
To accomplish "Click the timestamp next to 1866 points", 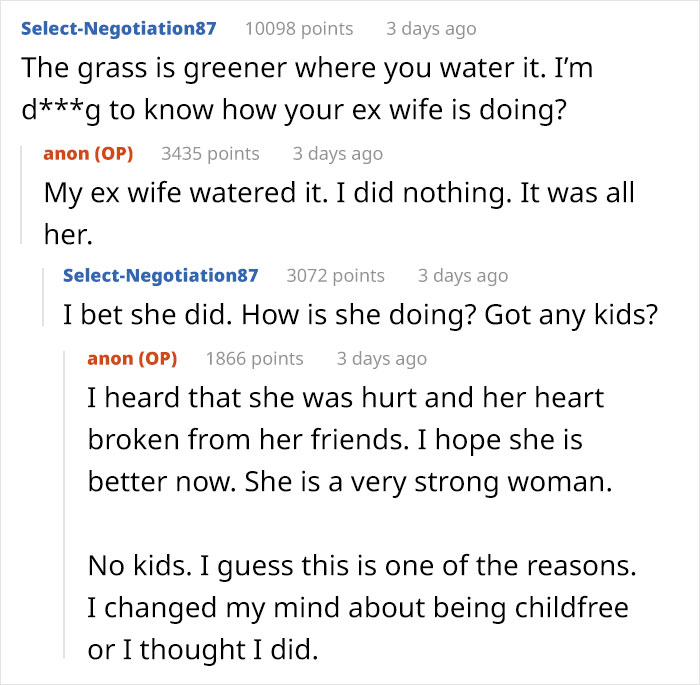I will pyautogui.click(x=381, y=358).
